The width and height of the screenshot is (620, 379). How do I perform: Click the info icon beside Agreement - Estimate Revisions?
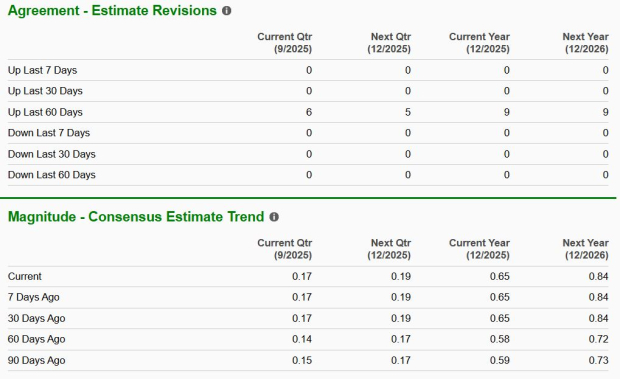[x=227, y=11]
